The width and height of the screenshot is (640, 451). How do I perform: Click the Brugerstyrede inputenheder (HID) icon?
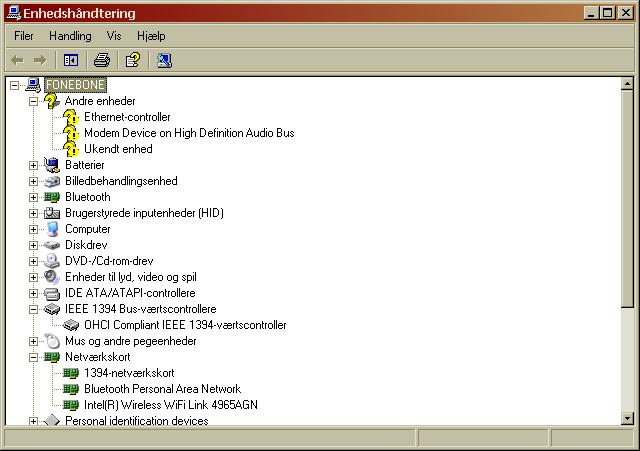(x=52, y=213)
